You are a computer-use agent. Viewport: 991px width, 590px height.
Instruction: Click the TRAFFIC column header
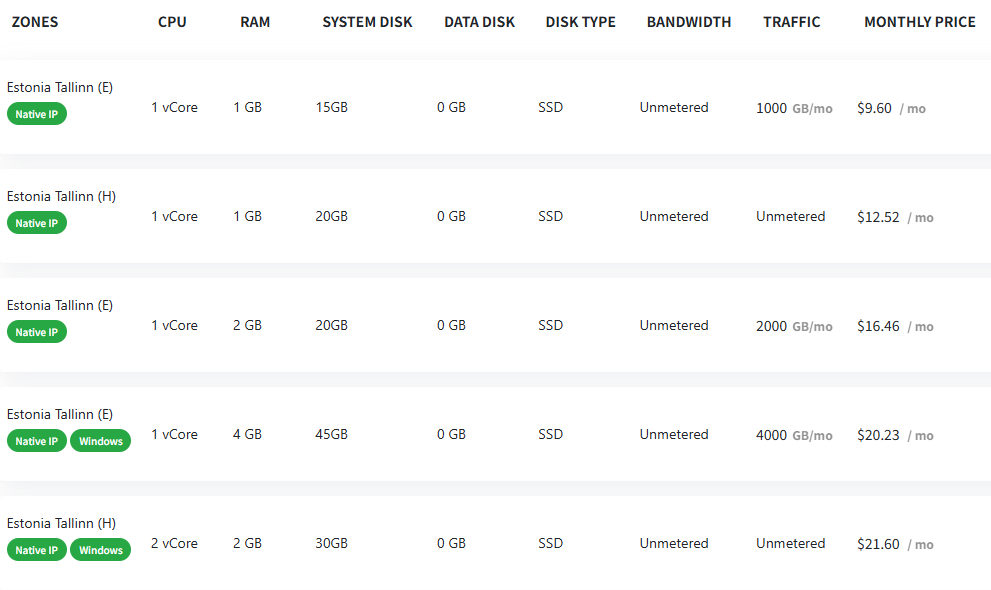(x=791, y=22)
